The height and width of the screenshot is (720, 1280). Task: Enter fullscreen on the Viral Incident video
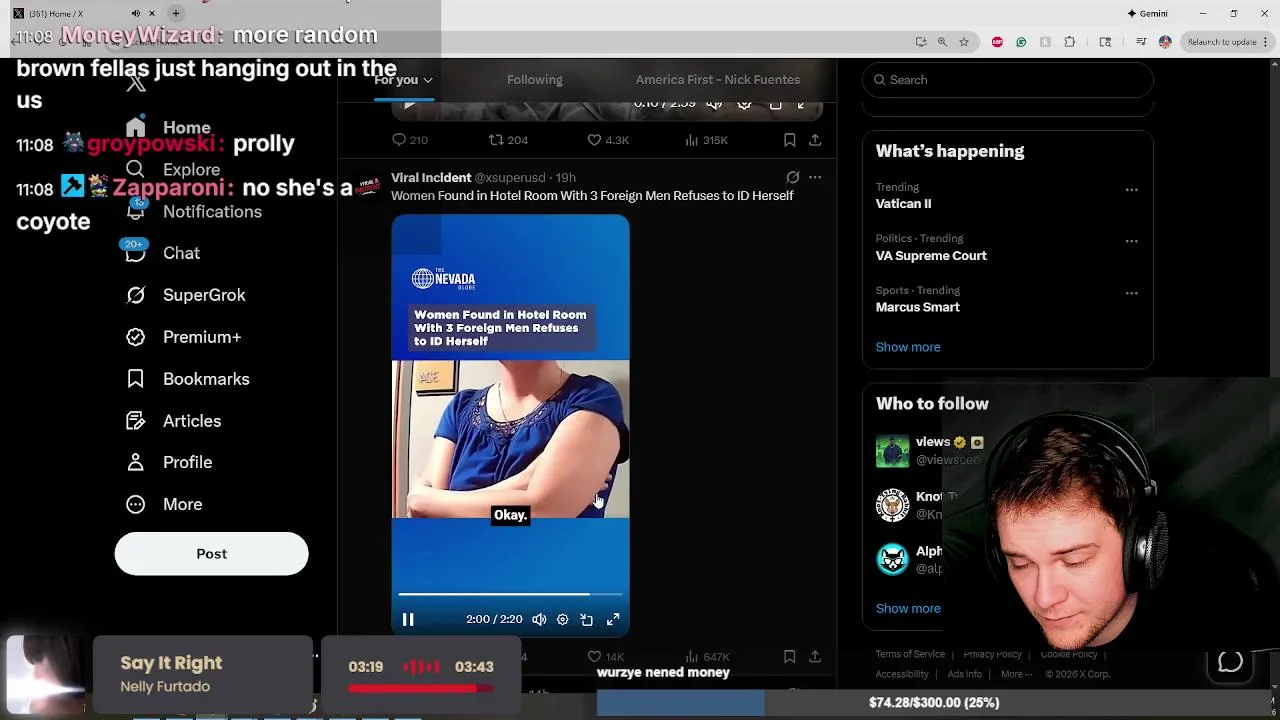[x=613, y=620]
